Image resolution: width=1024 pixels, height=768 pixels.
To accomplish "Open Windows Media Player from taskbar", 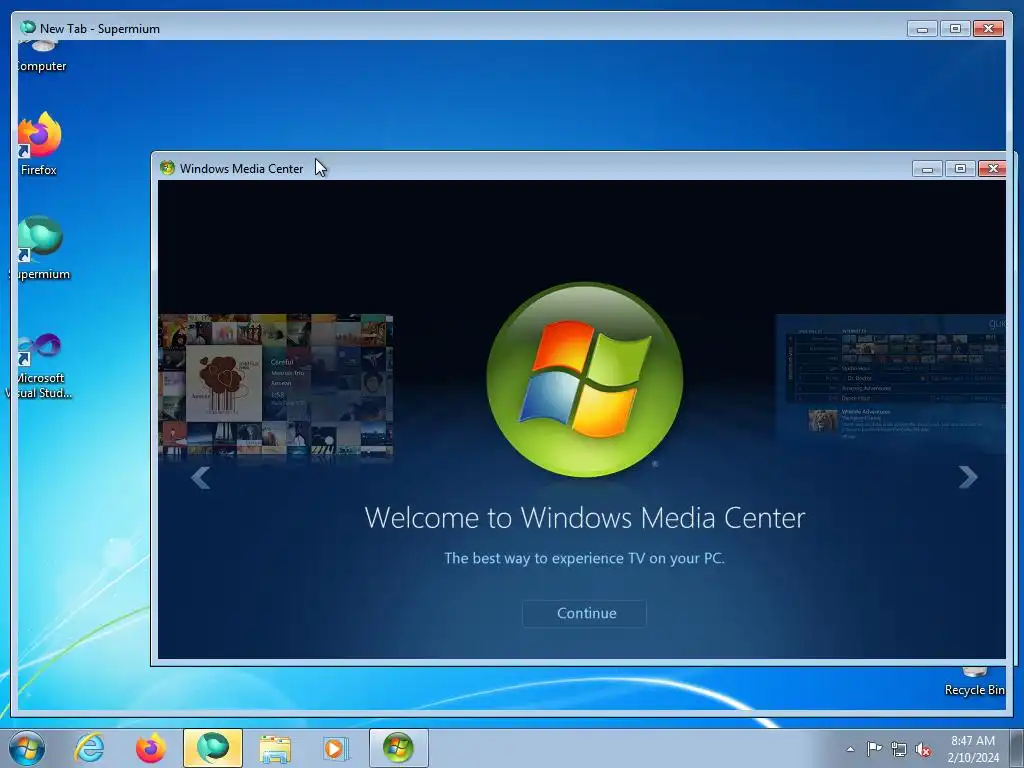I will coord(336,748).
